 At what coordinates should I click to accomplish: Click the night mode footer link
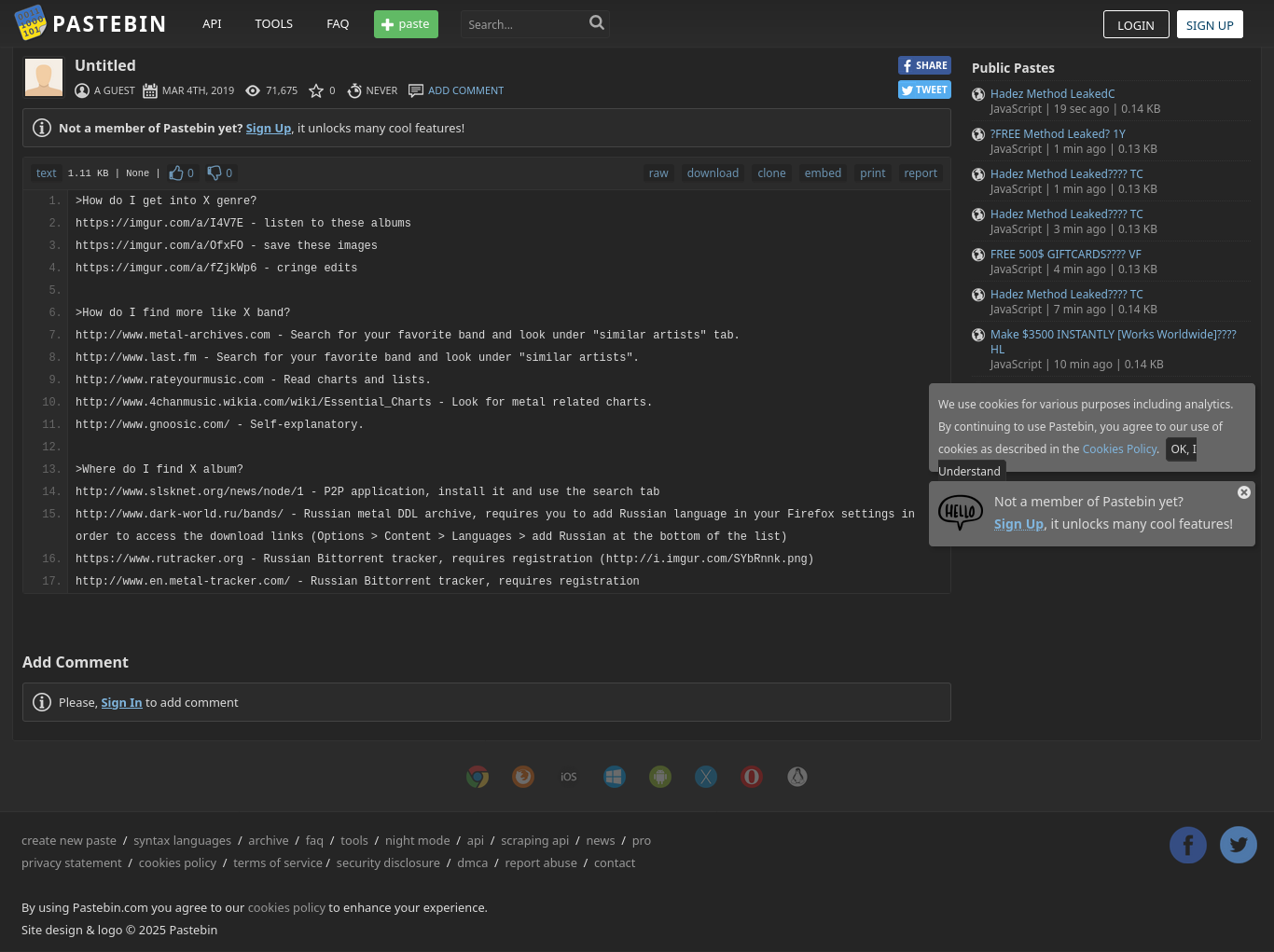pyautogui.click(x=417, y=840)
